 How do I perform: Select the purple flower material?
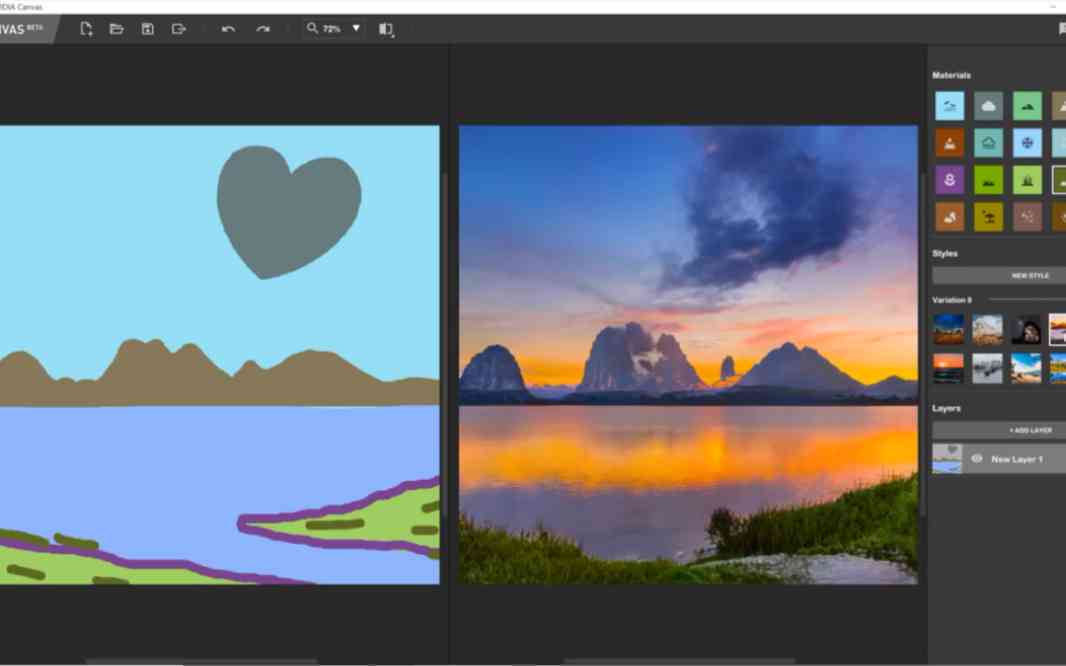[949, 180]
